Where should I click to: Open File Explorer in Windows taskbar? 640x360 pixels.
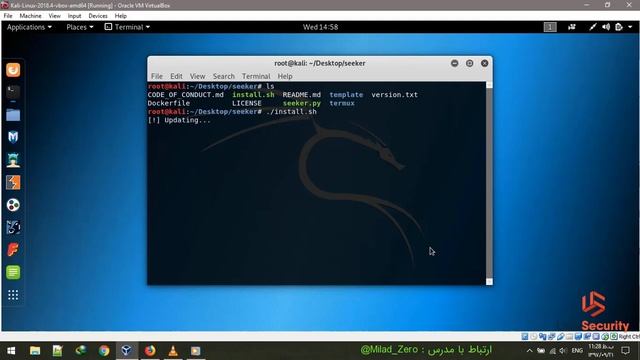(x=35, y=351)
